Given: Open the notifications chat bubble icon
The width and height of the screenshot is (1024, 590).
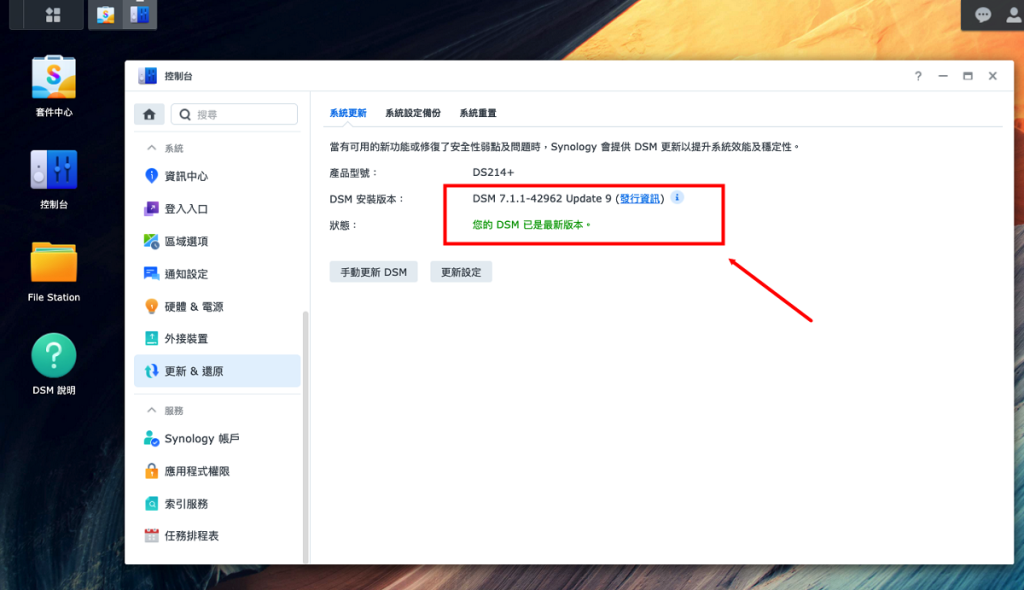Looking at the screenshot, I should [983, 15].
